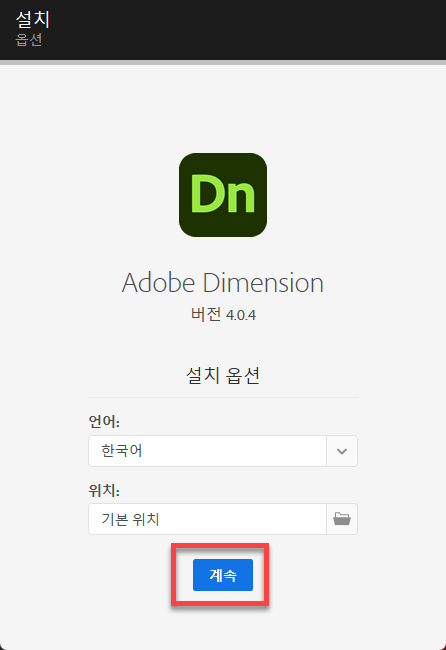446x650 pixels.
Task: Click the Adobe Dimension Dn app icon
Action: [x=223, y=195]
